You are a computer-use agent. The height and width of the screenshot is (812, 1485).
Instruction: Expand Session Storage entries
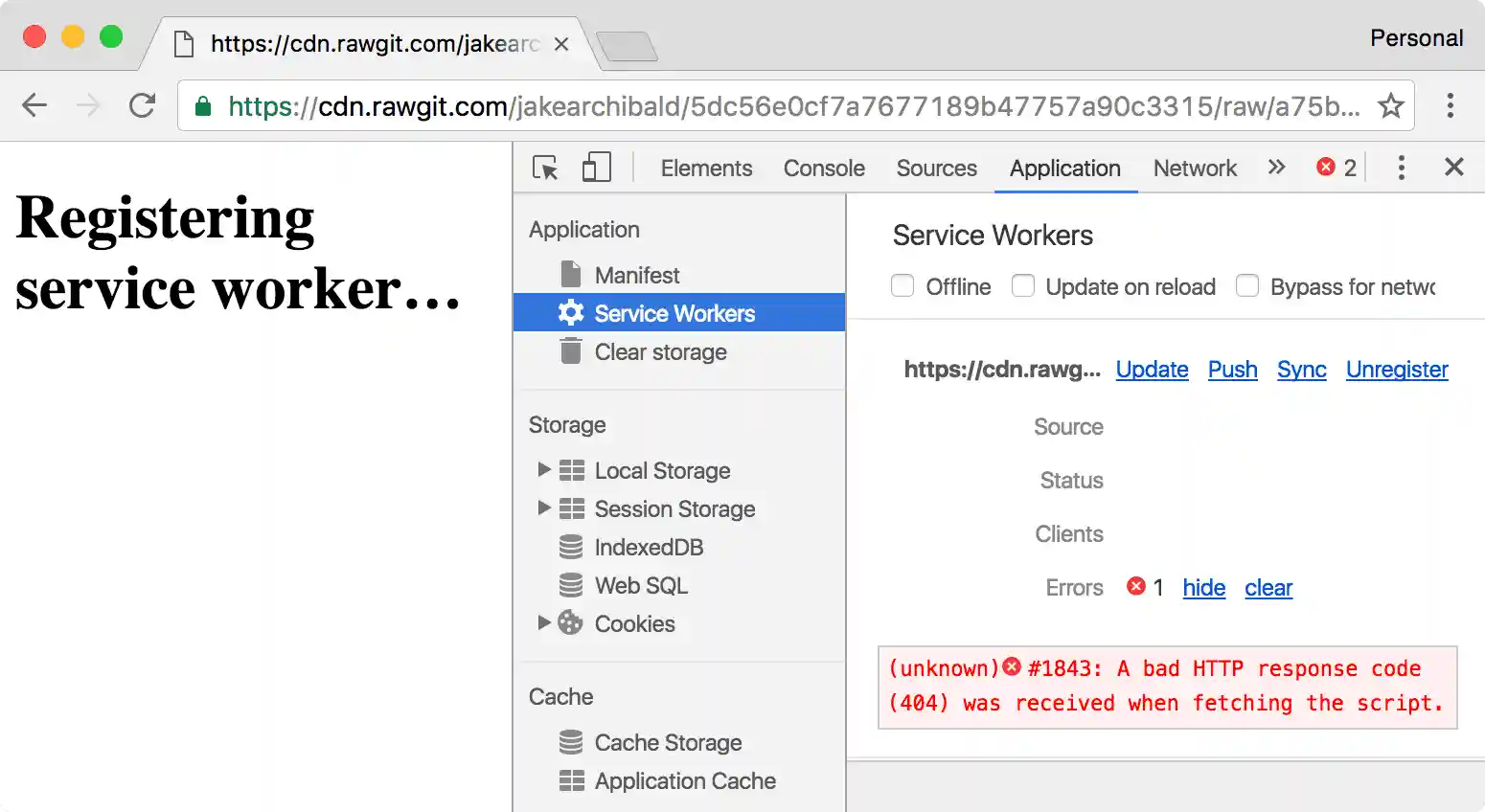coord(544,508)
